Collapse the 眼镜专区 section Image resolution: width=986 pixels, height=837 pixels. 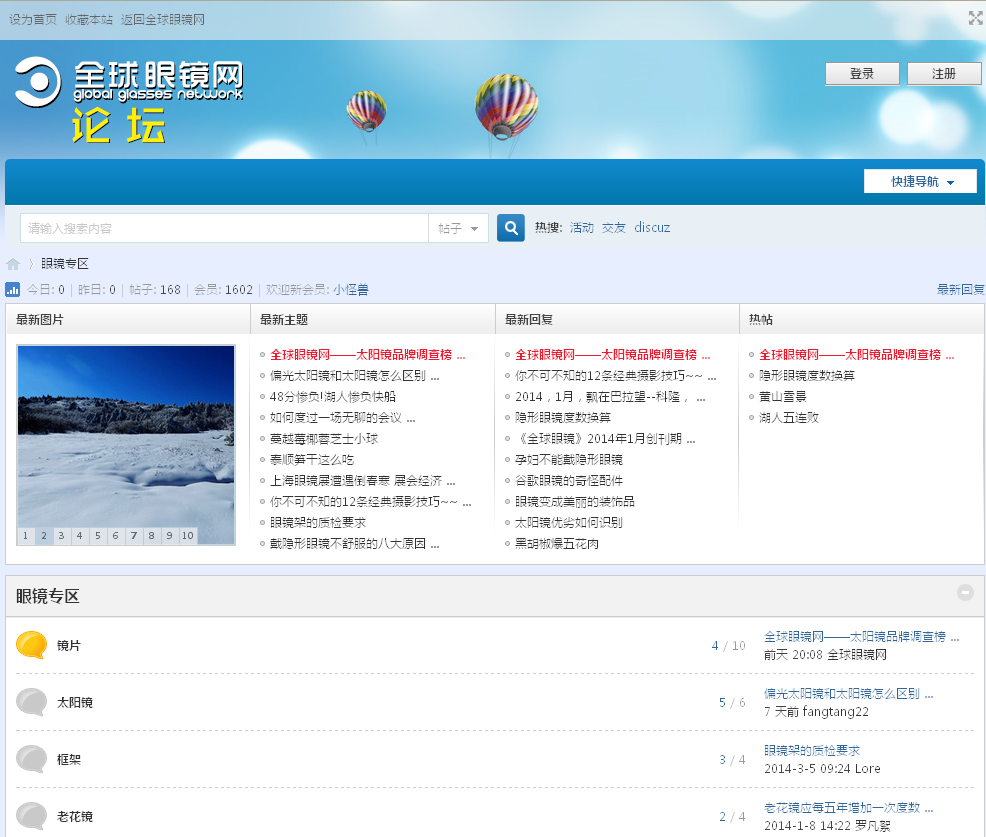pos(965,592)
